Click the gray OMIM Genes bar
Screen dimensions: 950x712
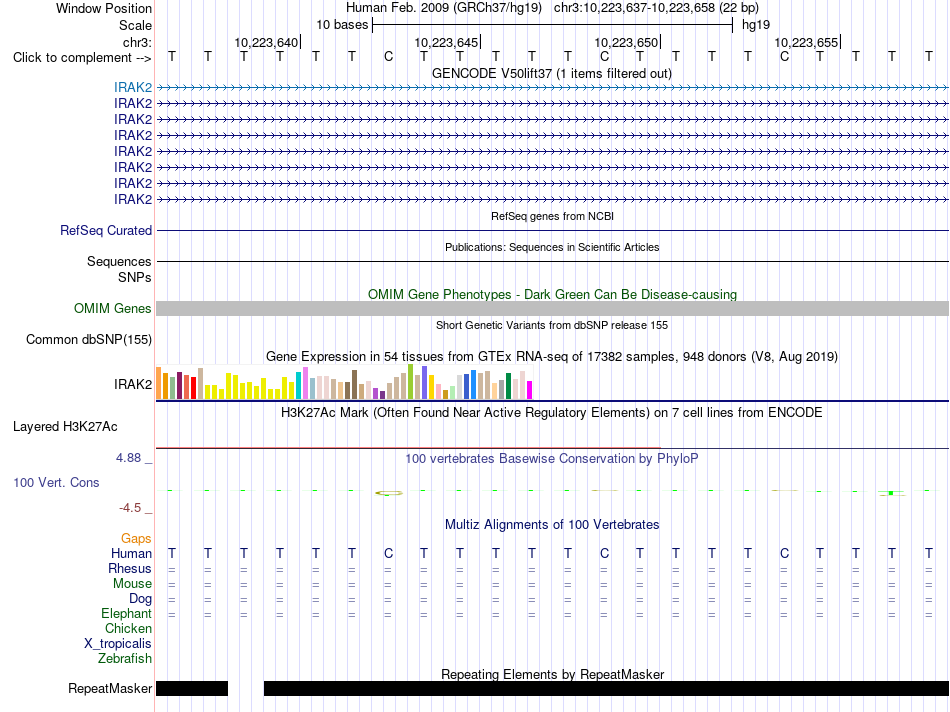[553, 308]
